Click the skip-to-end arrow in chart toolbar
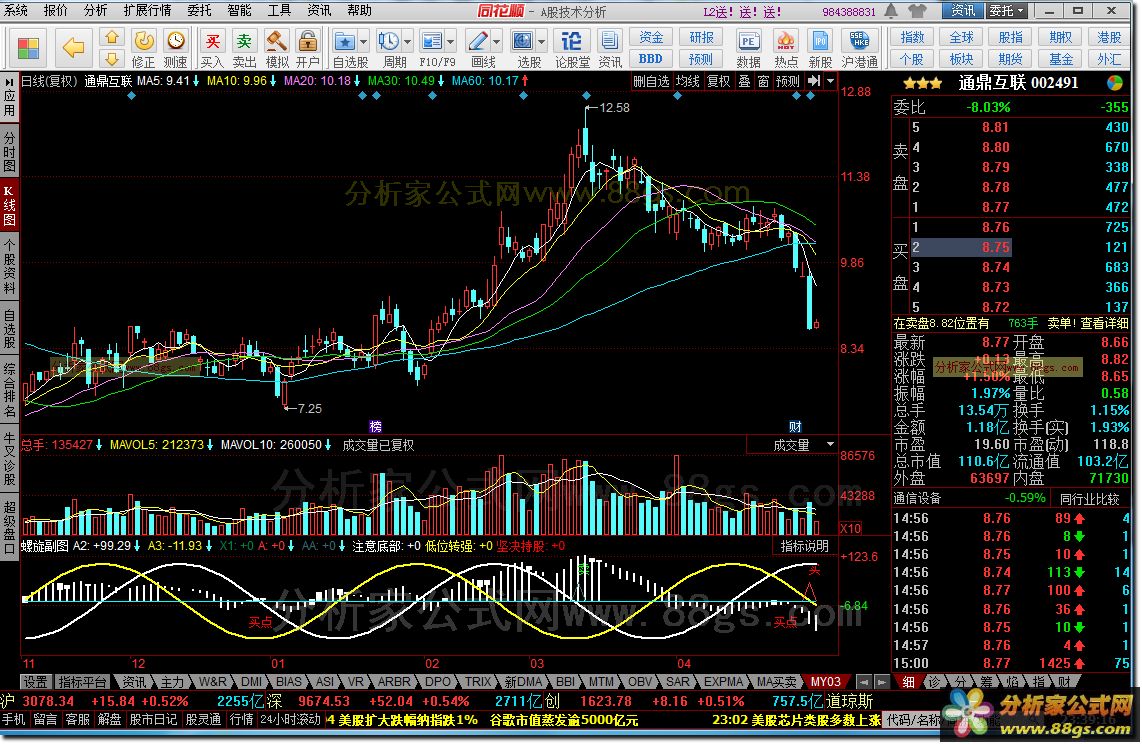 [x=814, y=82]
